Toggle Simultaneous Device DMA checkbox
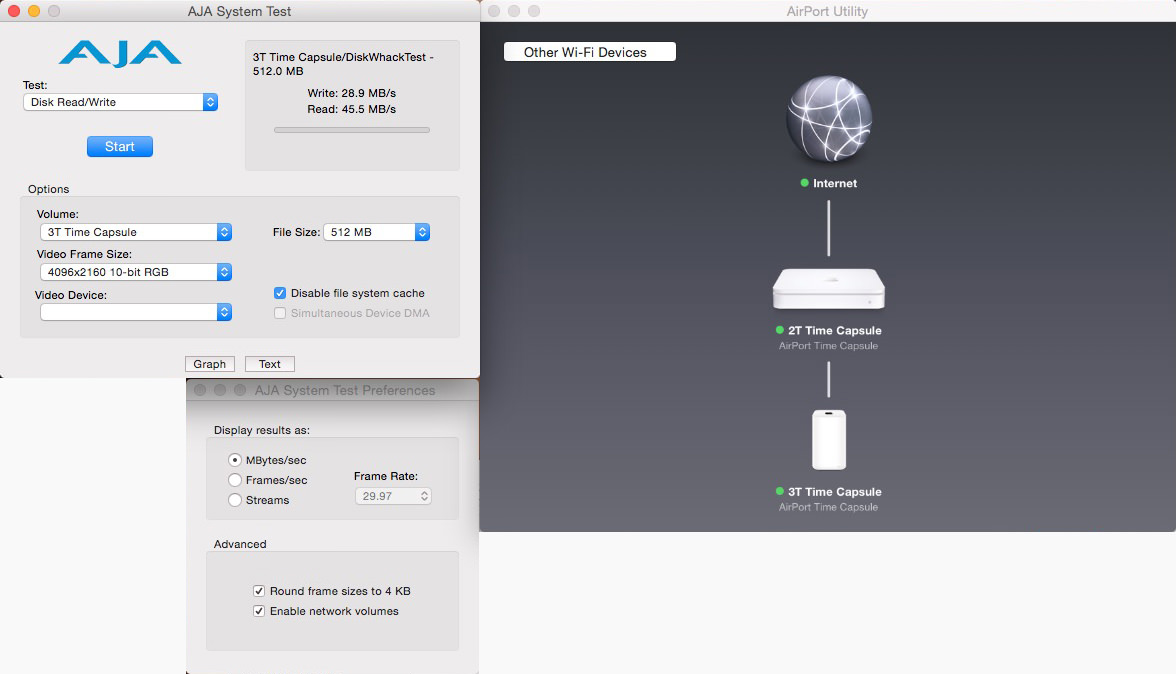The width and height of the screenshot is (1176, 674). pos(280,313)
